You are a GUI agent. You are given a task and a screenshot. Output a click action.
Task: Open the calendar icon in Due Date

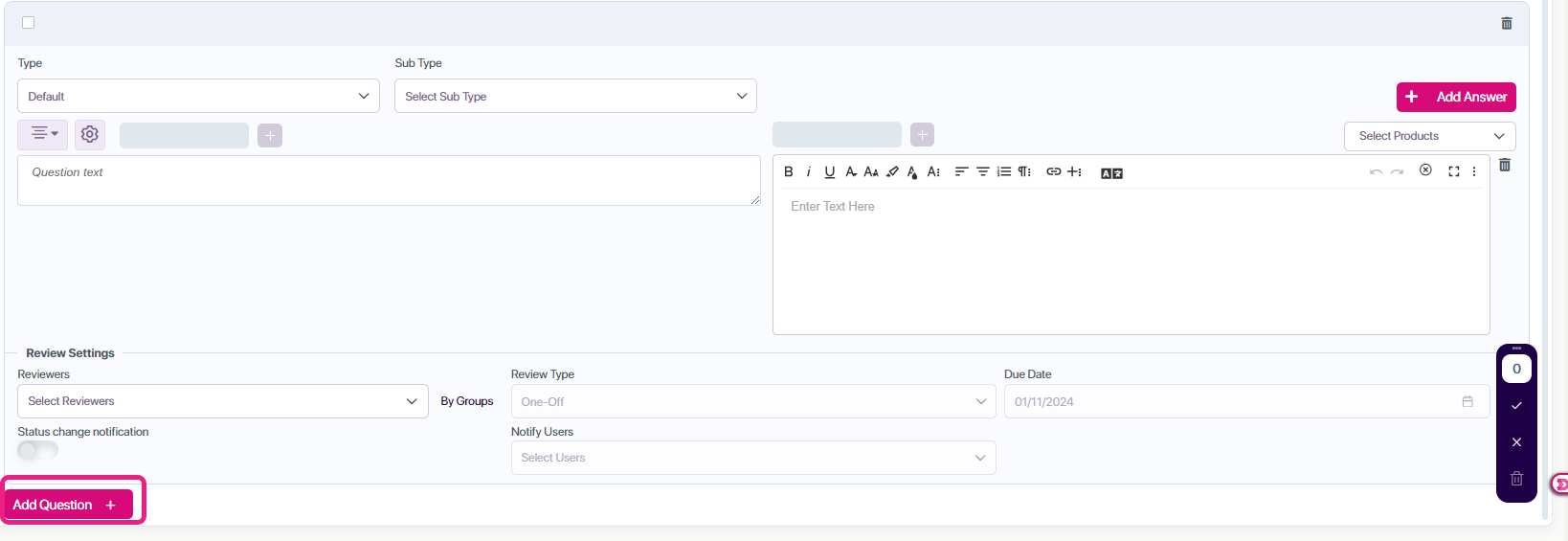click(x=1467, y=401)
